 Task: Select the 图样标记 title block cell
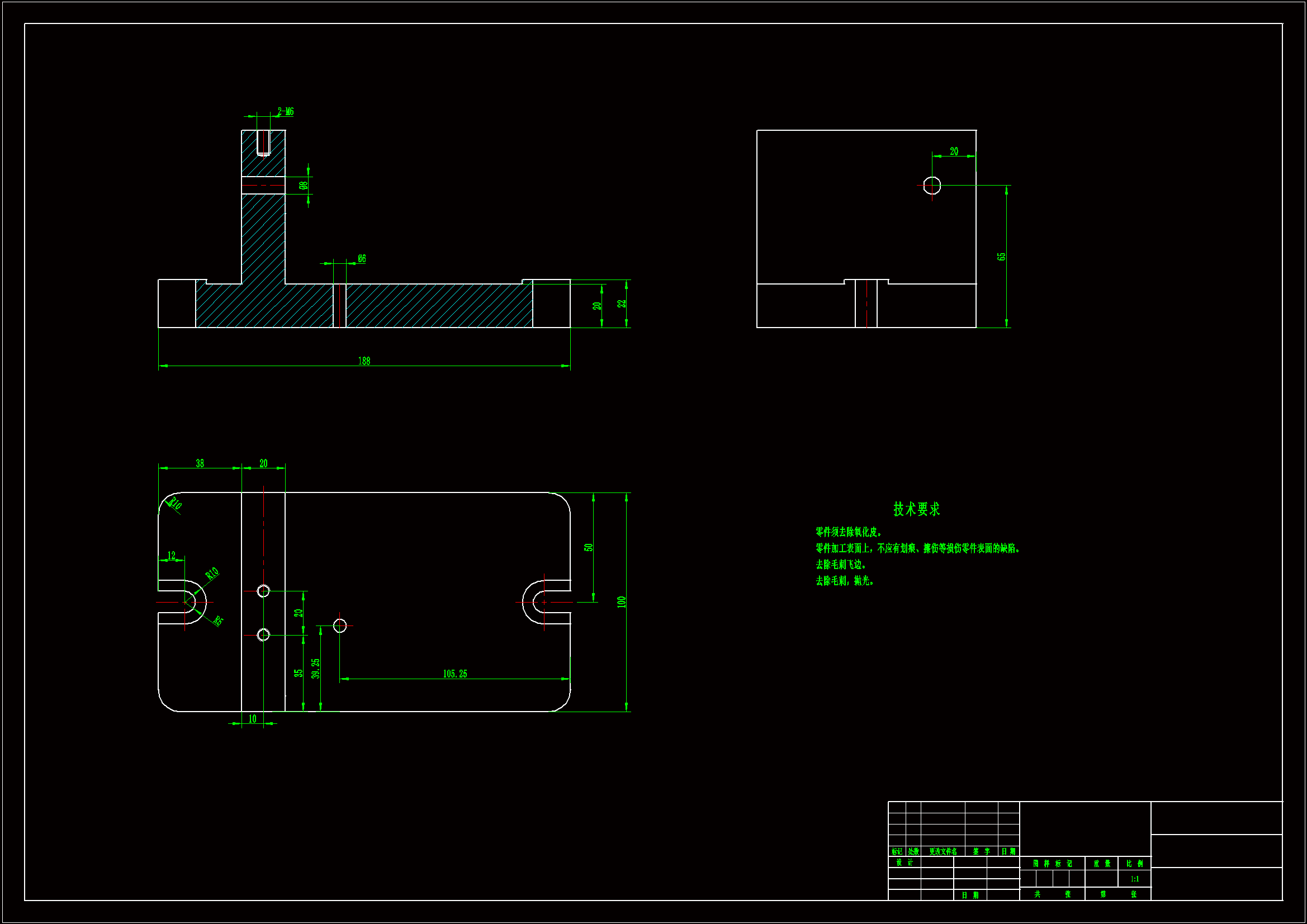click(1052, 864)
